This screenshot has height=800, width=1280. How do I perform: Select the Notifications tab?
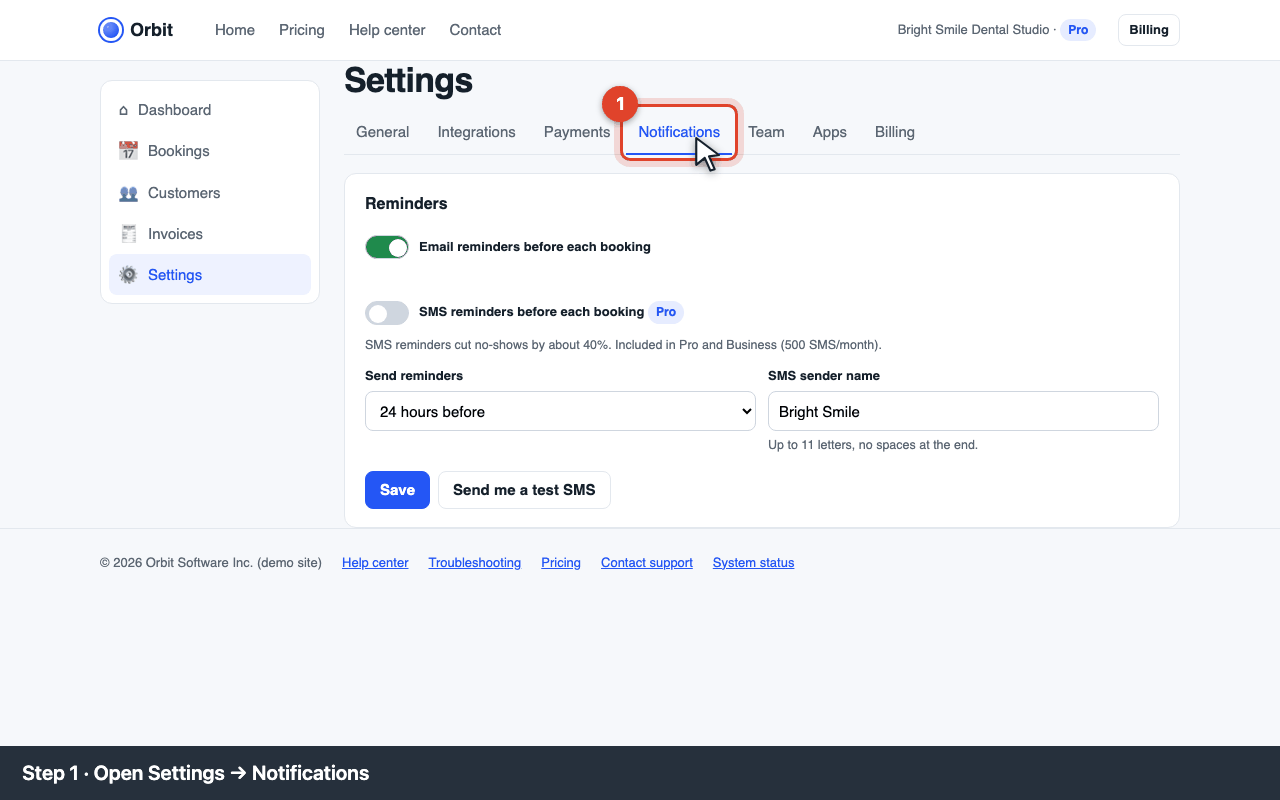click(x=679, y=132)
